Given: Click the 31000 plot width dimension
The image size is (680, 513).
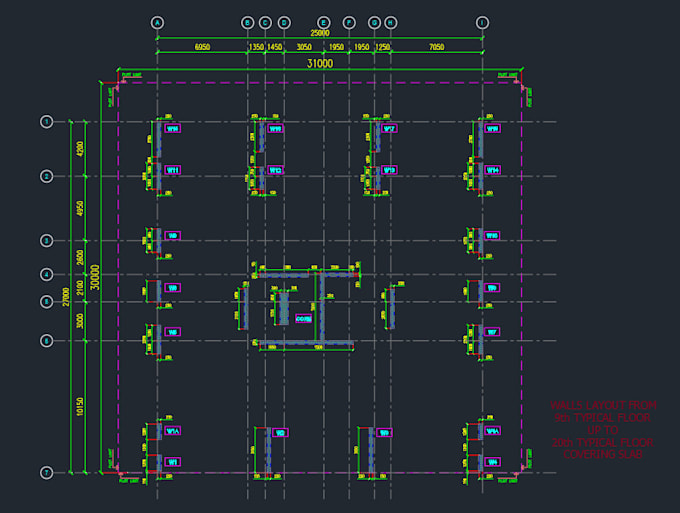Looking at the screenshot, I should (320, 63).
